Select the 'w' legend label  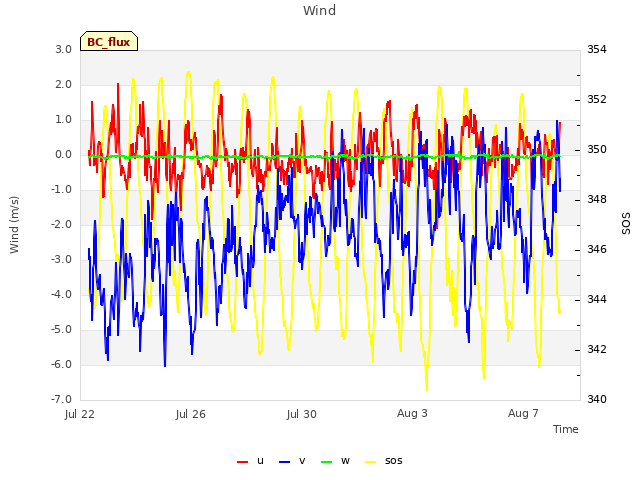[x=345, y=461]
